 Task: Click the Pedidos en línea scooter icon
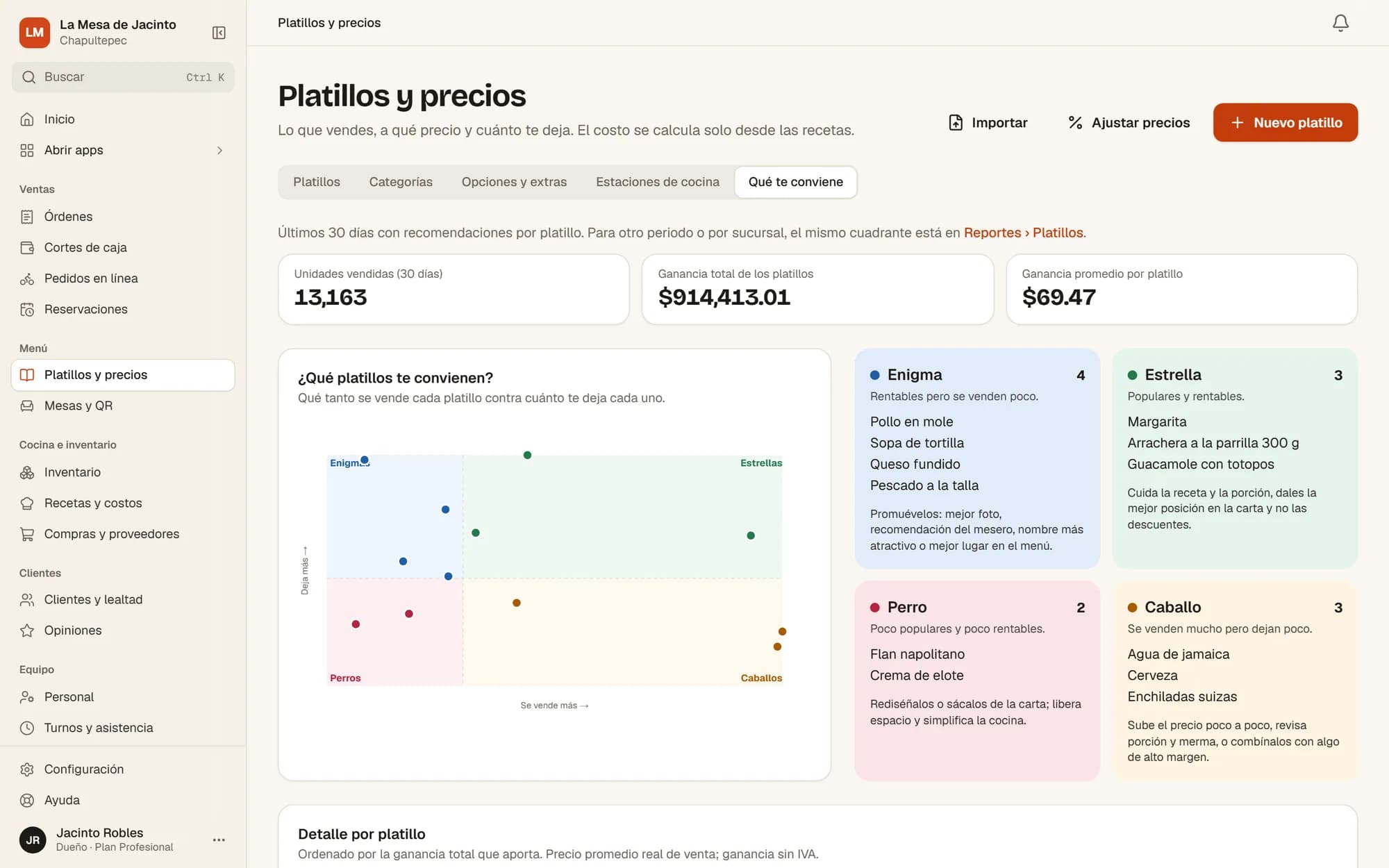point(27,278)
